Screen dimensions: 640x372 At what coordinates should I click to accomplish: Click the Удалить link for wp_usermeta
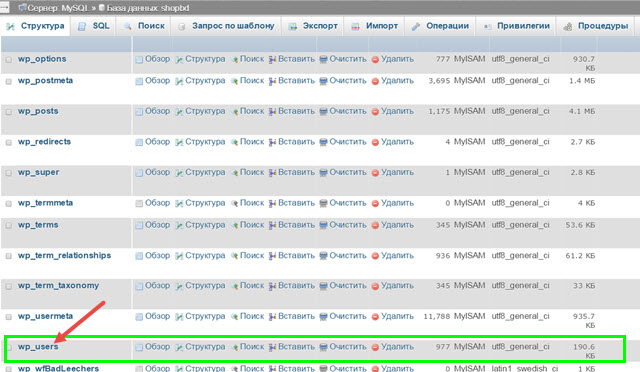[397, 316]
